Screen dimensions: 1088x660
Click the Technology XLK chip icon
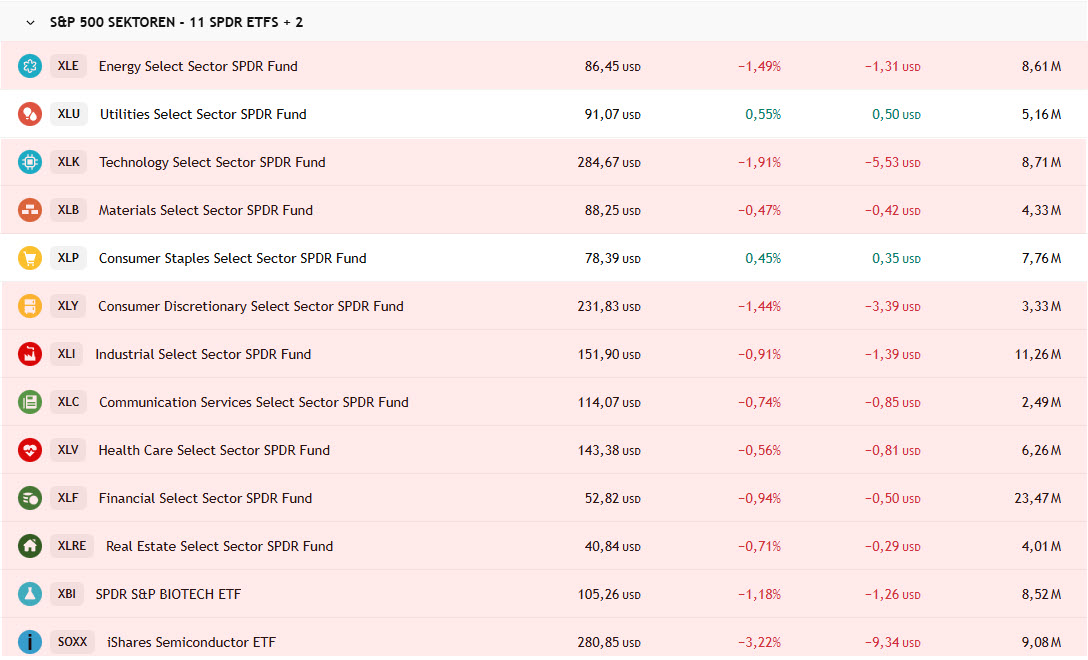(x=30, y=162)
